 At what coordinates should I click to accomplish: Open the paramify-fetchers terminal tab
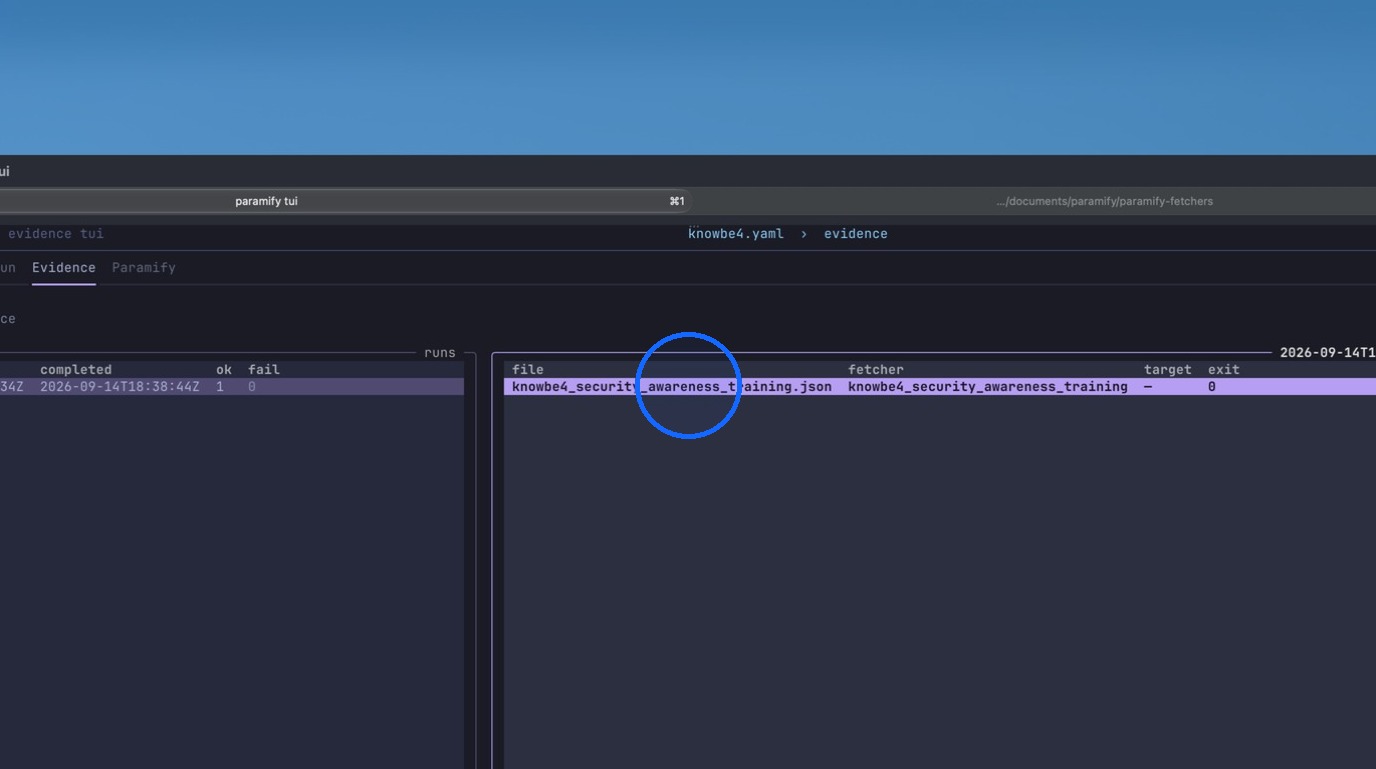point(1104,201)
